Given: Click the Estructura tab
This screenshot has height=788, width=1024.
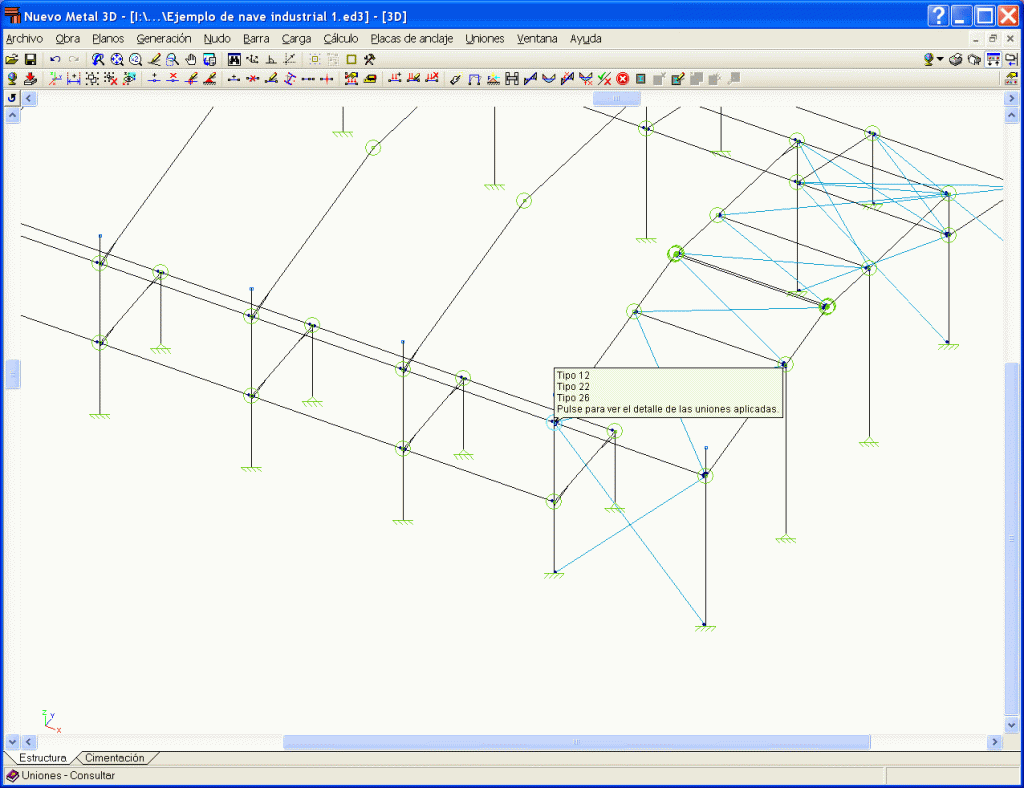Looking at the screenshot, I should pos(43,758).
